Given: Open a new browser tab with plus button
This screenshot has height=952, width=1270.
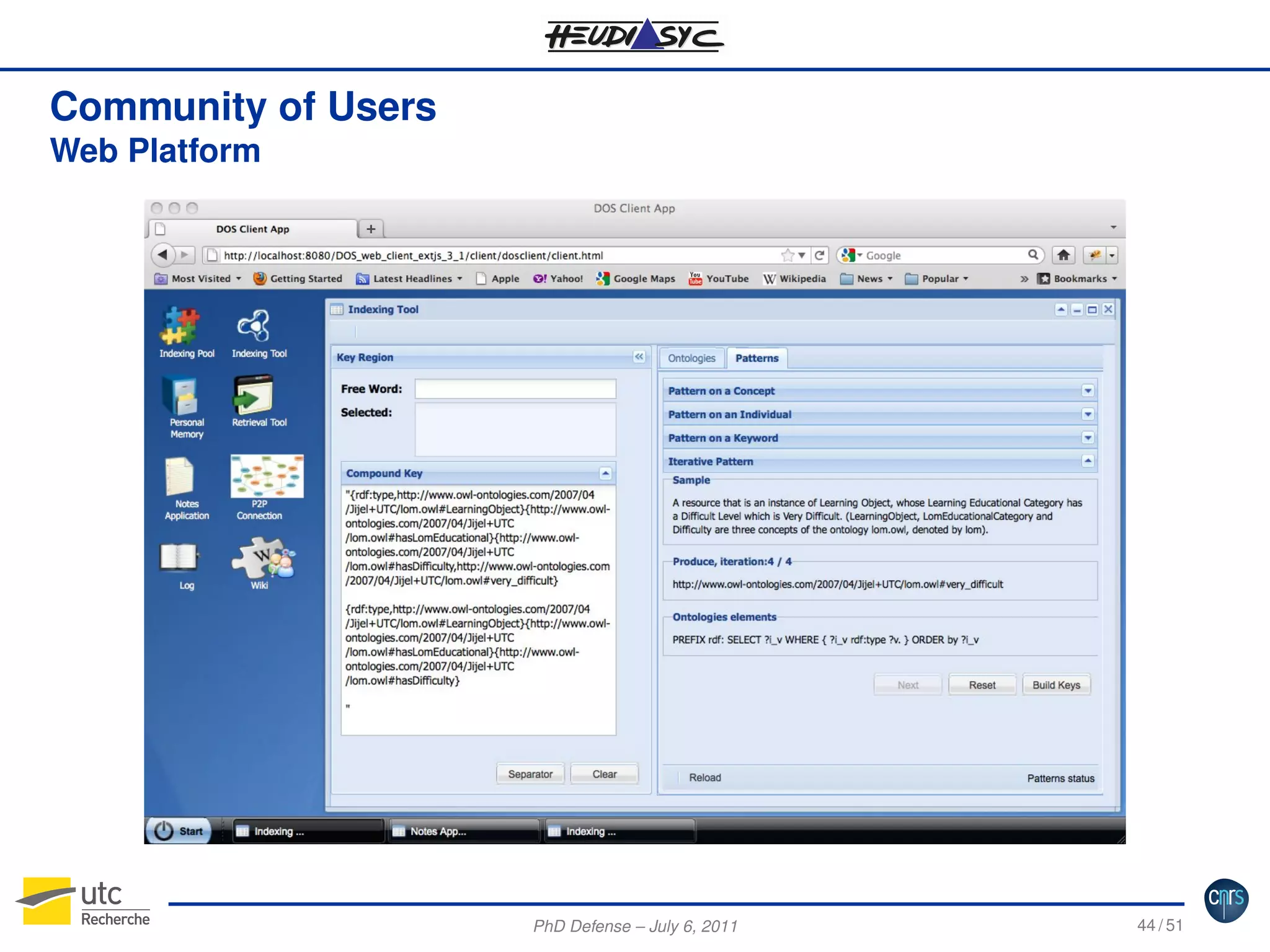Looking at the screenshot, I should click(371, 229).
